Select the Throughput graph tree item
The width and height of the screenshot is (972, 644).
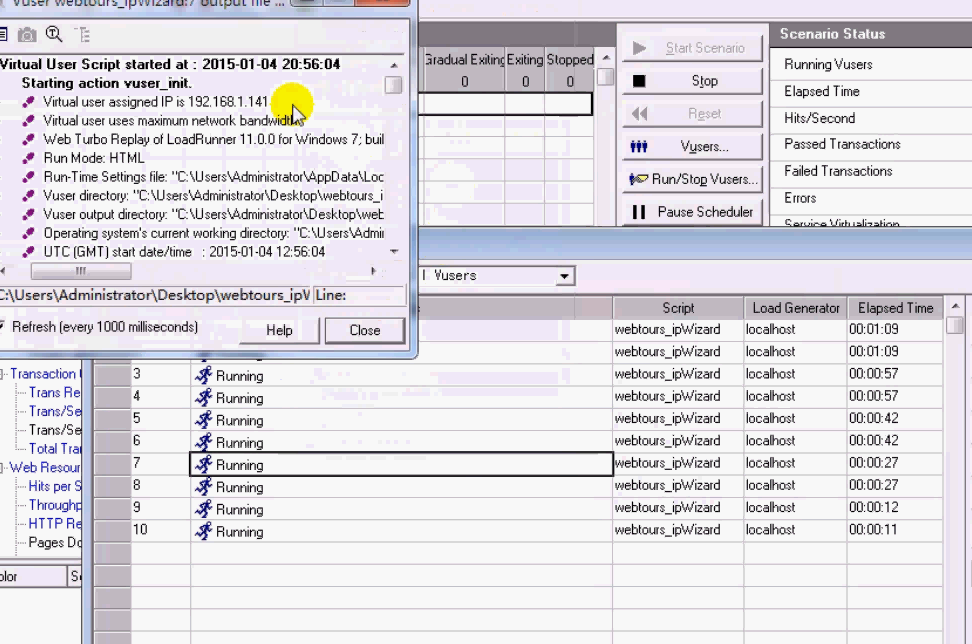[55, 505]
